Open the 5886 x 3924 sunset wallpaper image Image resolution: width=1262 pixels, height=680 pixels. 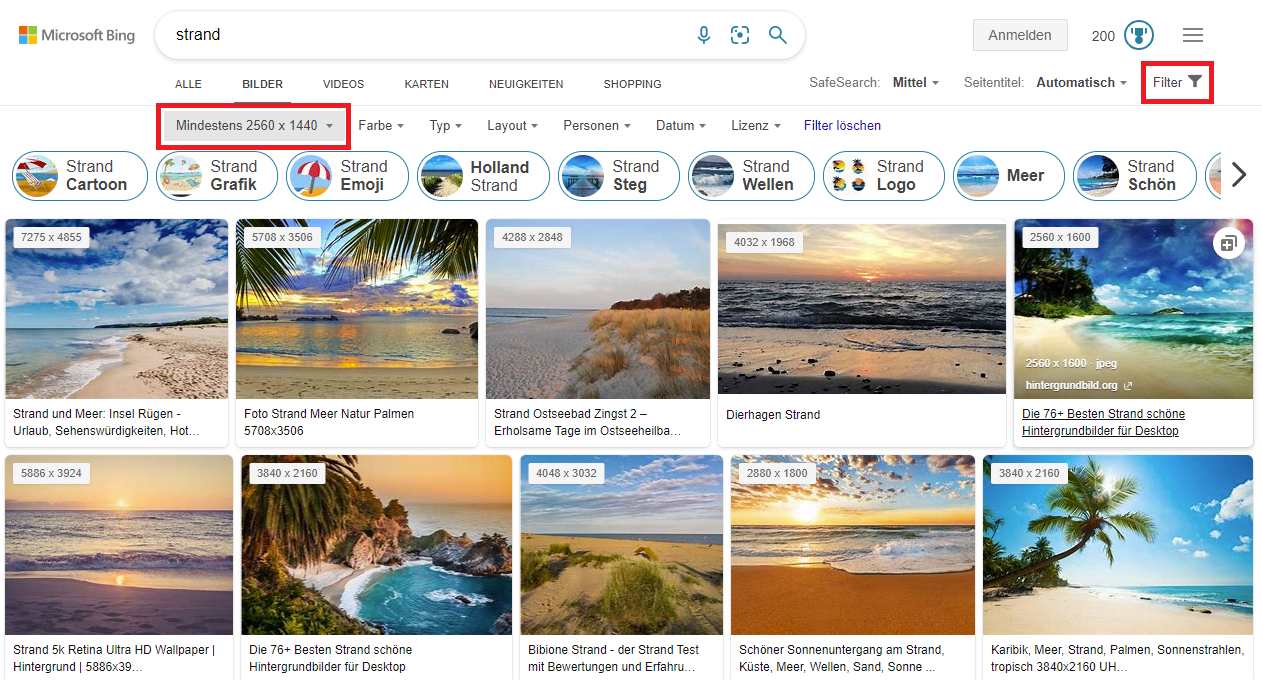119,545
